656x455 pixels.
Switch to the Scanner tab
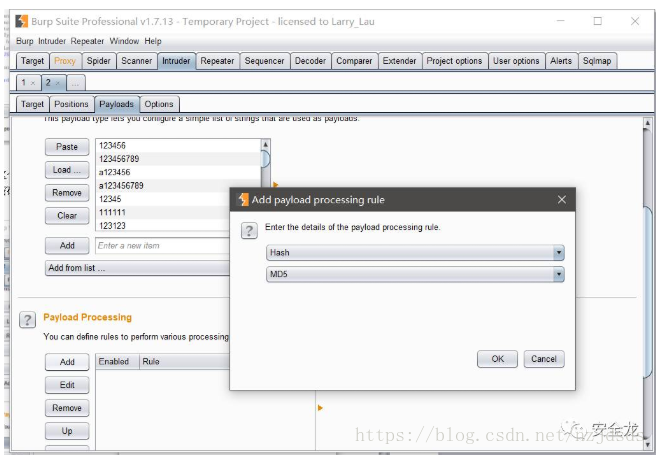136,61
